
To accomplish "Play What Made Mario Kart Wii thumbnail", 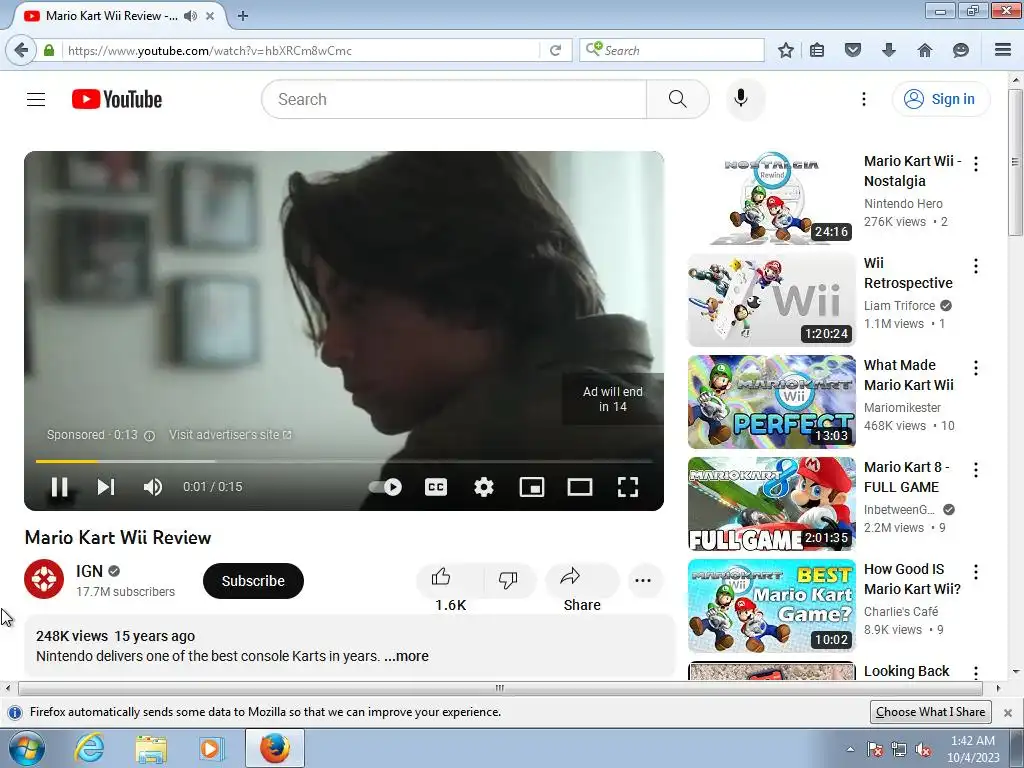I will [x=771, y=402].
